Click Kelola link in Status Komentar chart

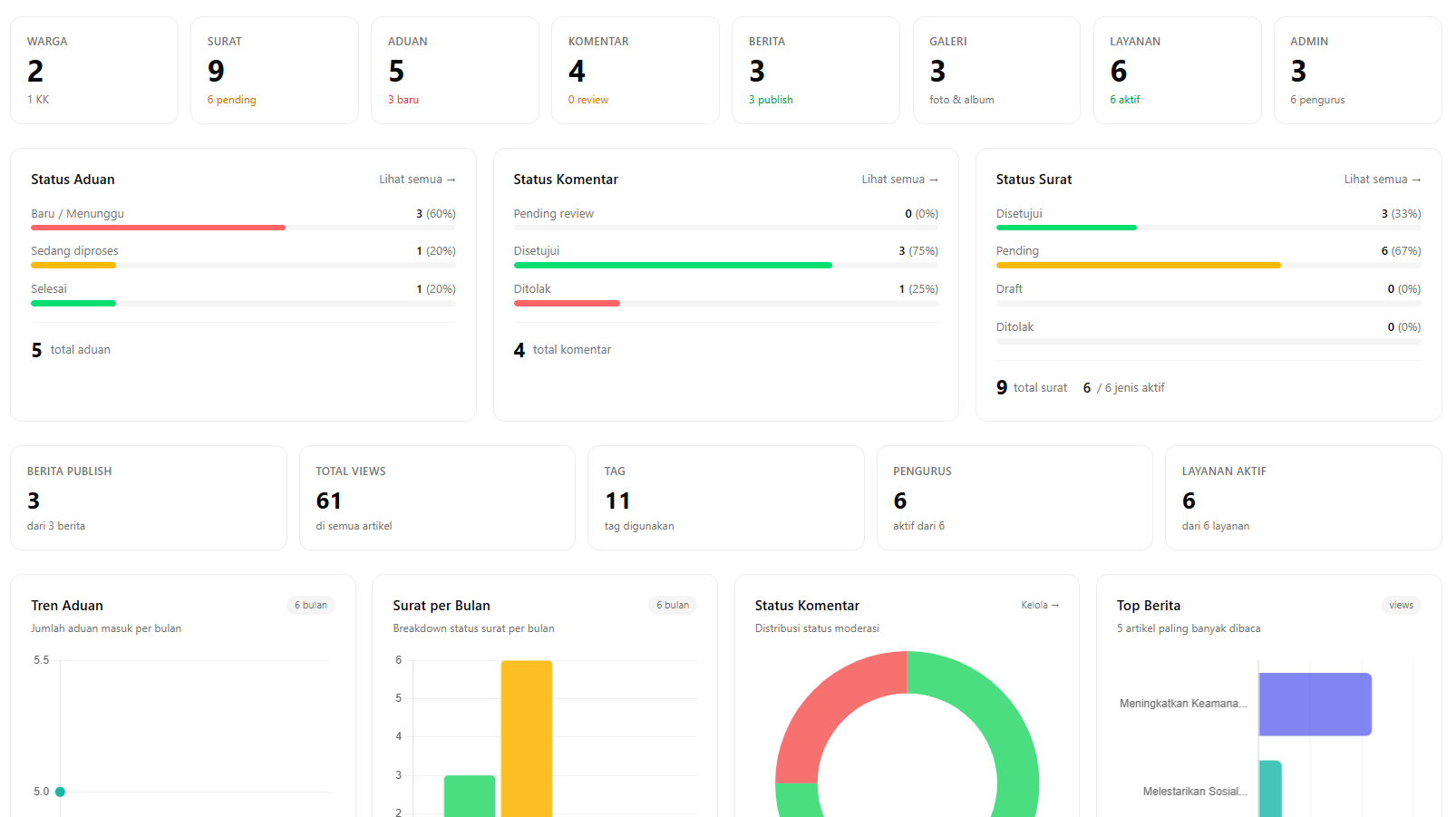(x=1040, y=605)
